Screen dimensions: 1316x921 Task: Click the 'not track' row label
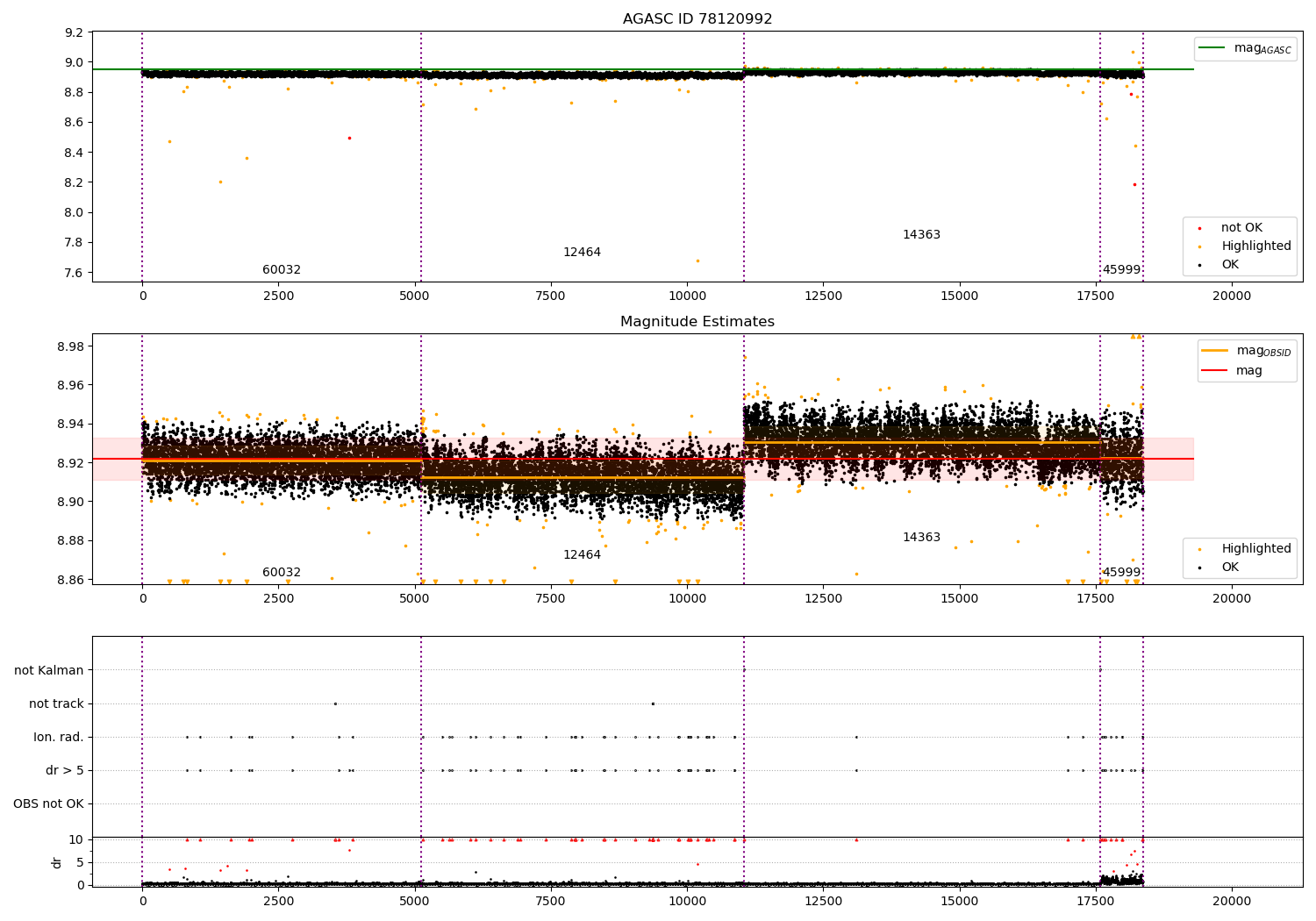pos(56,704)
